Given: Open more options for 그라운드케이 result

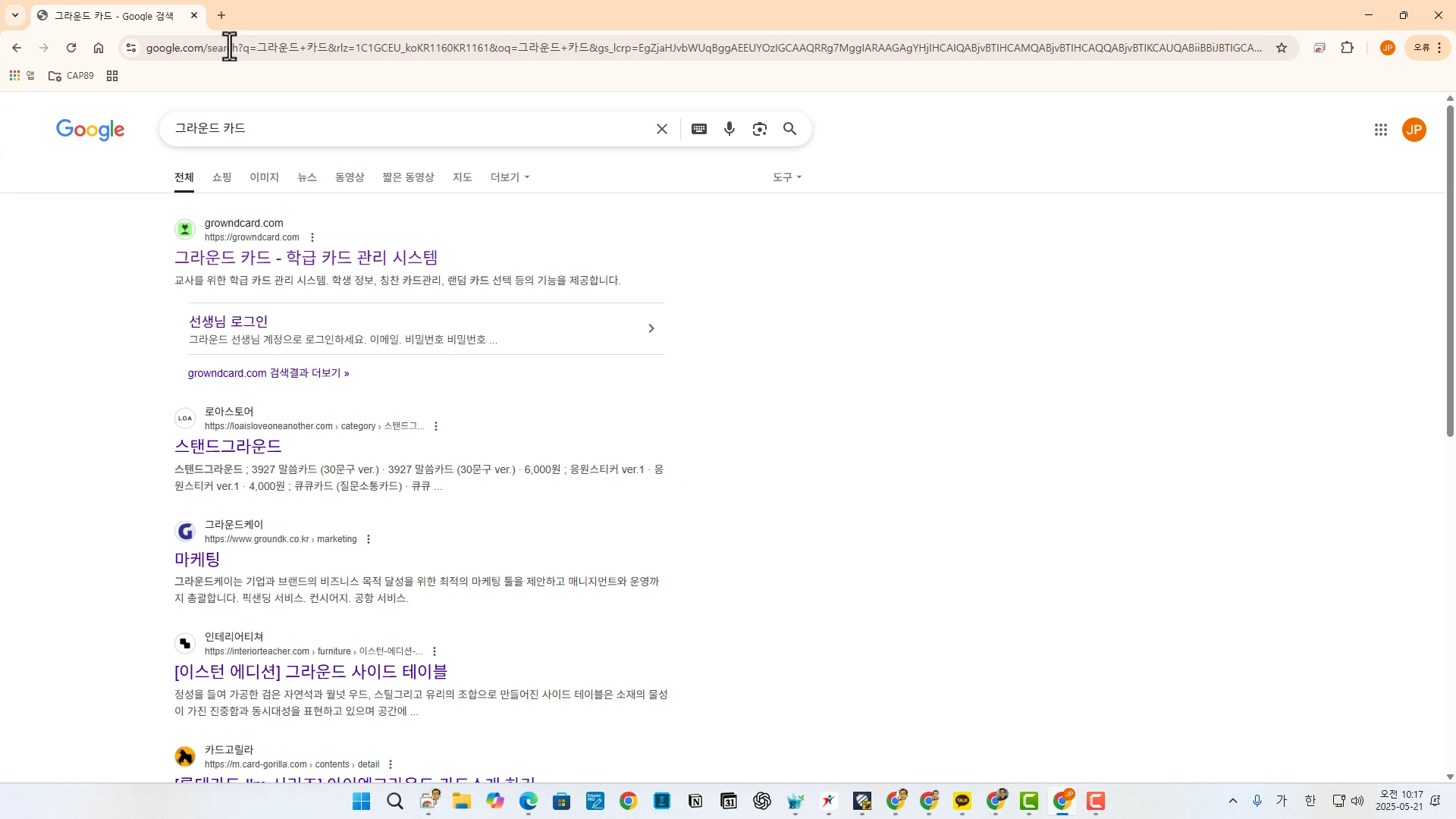Looking at the screenshot, I should click(x=369, y=539).
